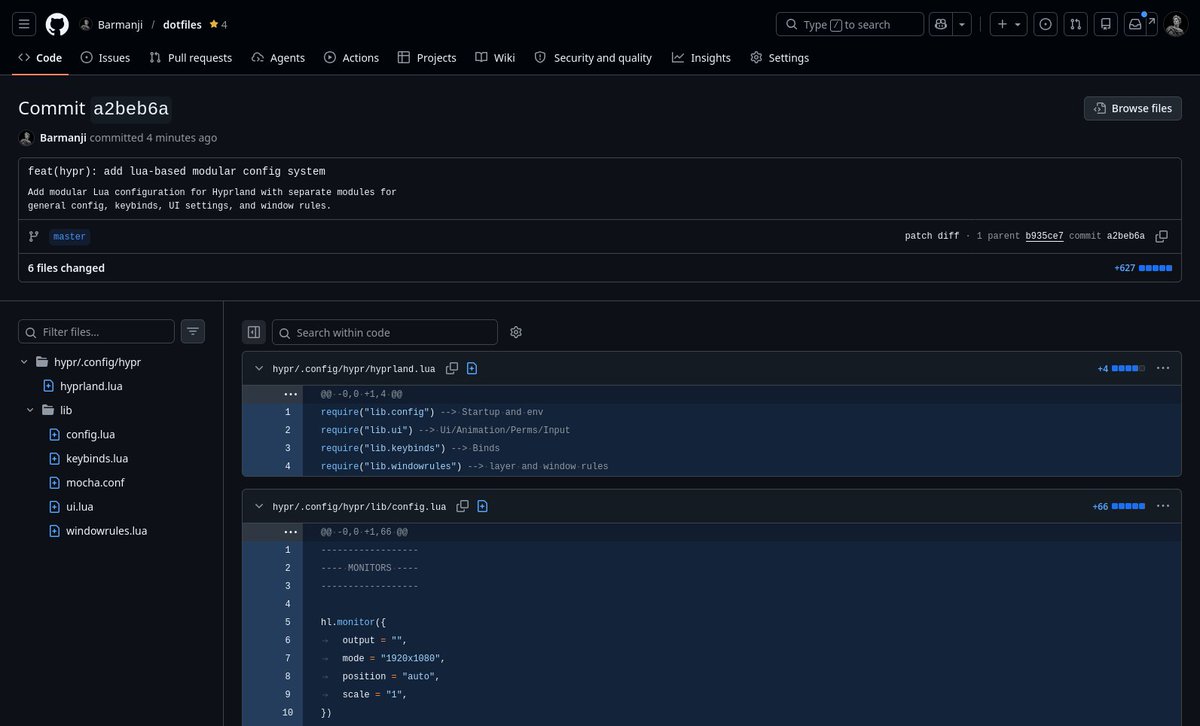Switch to the Code tab
This screenshot has width=1200, height=726.
click(x=40, y=58)
